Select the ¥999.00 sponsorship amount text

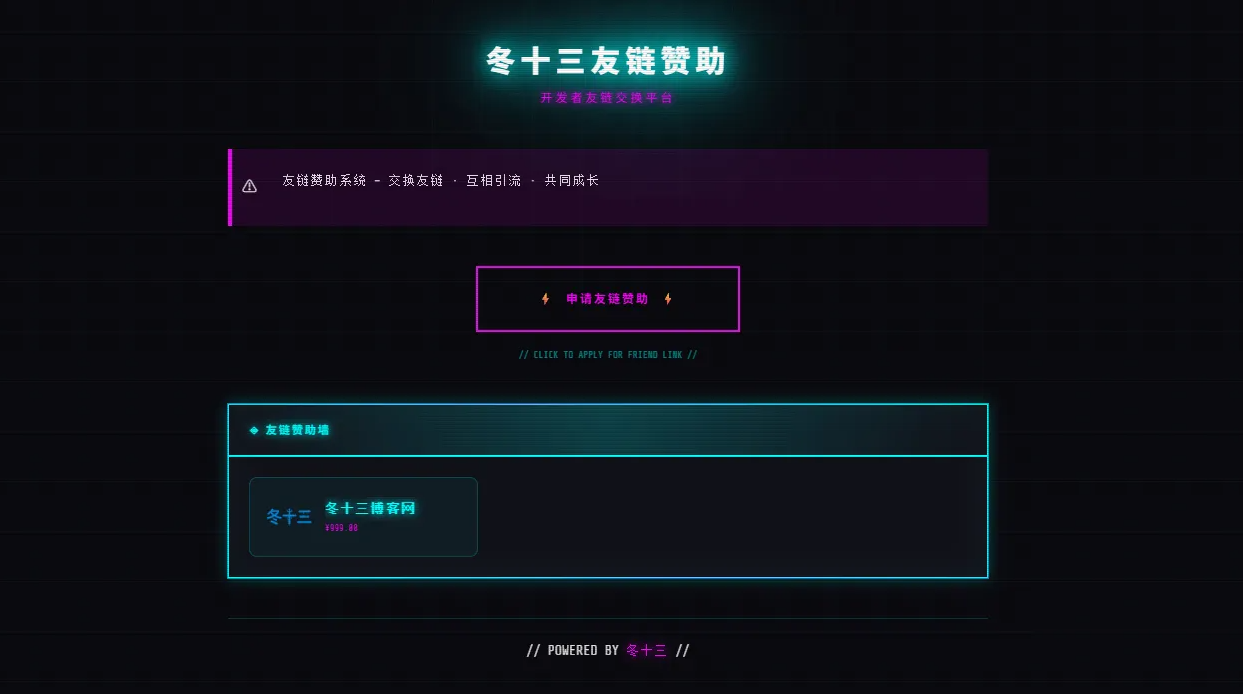[x=341, y=528]
